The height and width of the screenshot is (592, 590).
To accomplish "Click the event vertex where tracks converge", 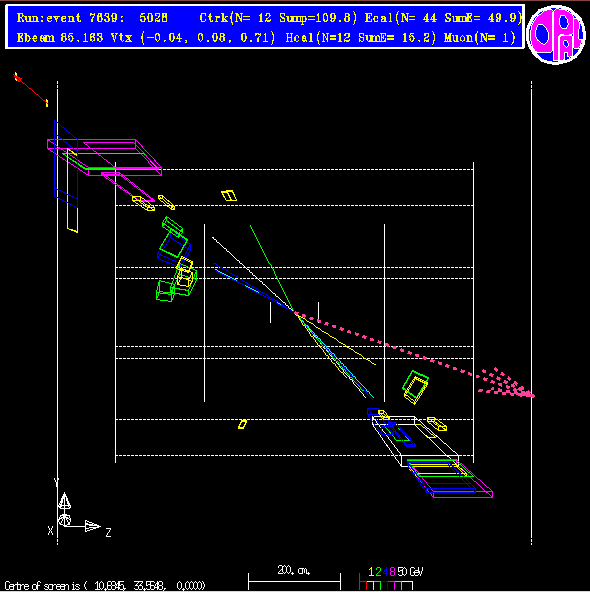I will point(294,311).
